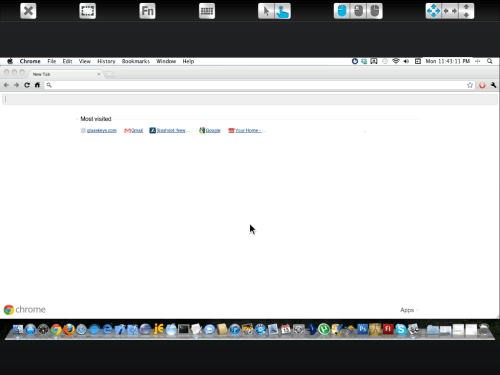Open the Gmail most-visited link

[137, 131]
